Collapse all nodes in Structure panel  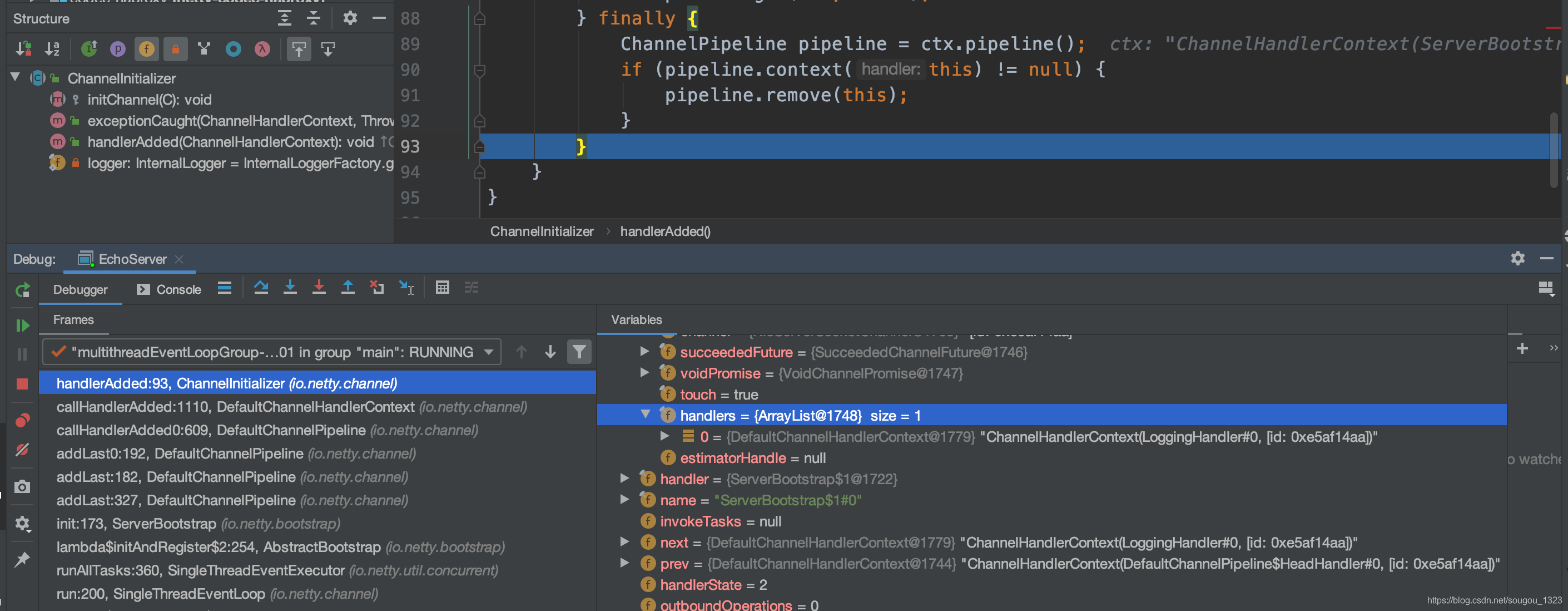[314, 18]
